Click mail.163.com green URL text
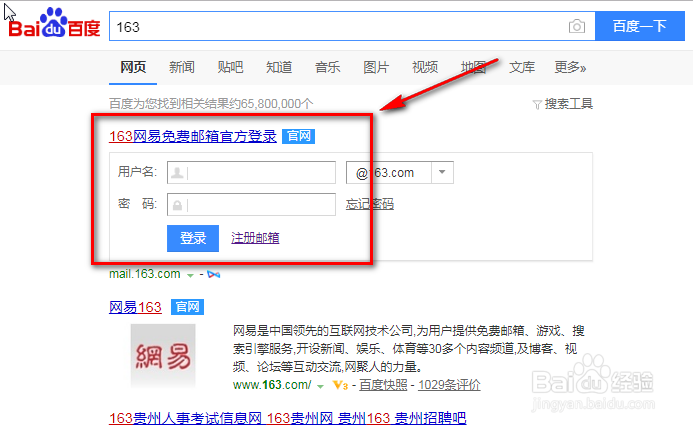This screenshot has height=428, width=693. point(145,274)
